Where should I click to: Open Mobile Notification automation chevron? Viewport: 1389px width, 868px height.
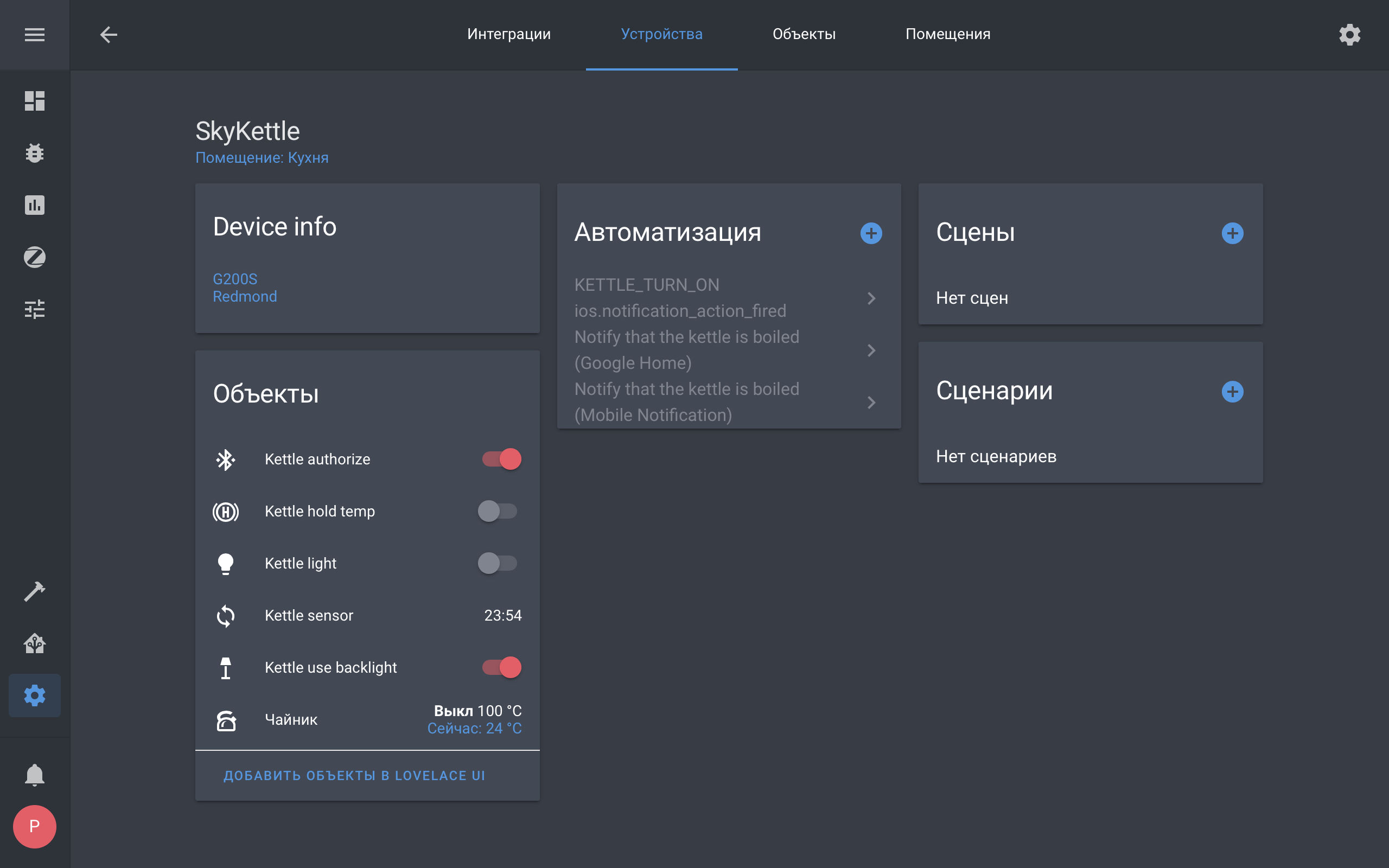tap(871, 403)
